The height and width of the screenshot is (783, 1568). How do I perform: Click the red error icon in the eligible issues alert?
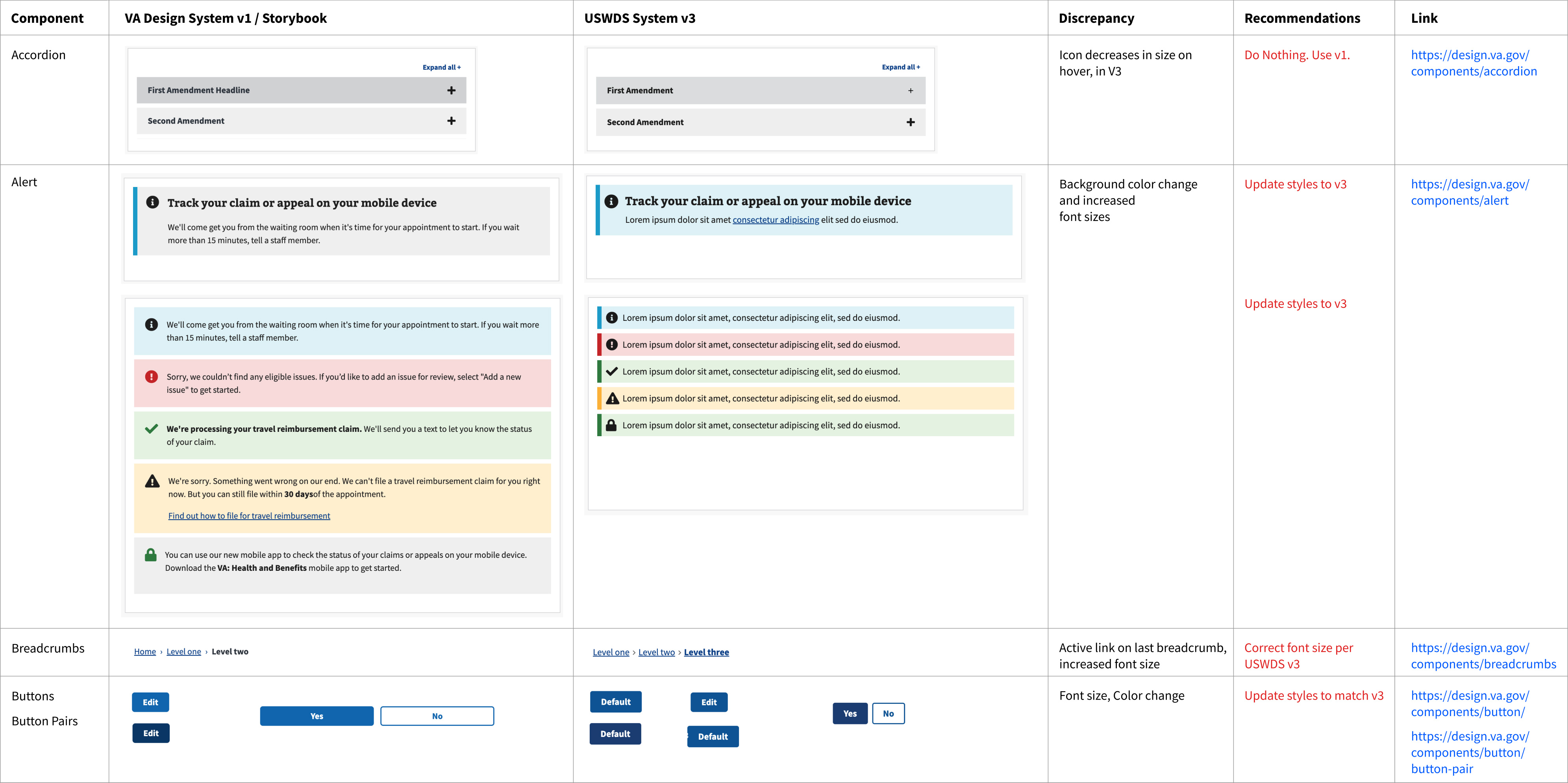151,376
